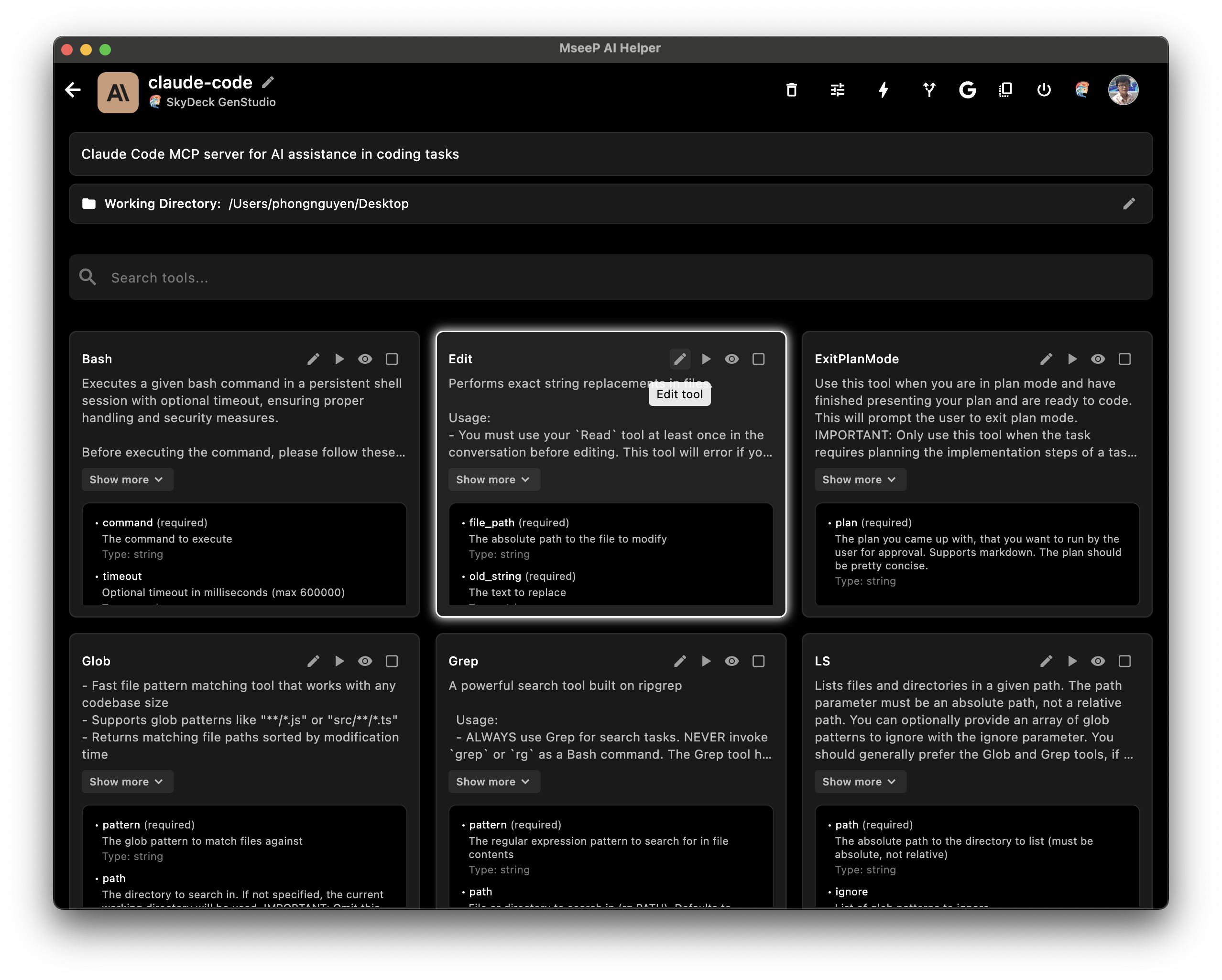The width and height of the screenshot is (1222, 980).
Task: Click the Google G icon
Action: click(967, 89)
